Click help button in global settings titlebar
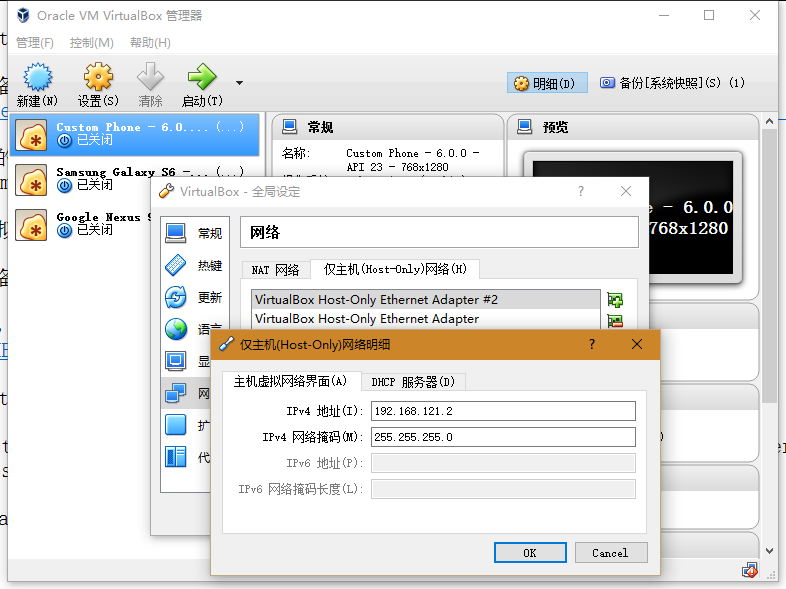Screen dimensions: 786x589 pos(580,191)
